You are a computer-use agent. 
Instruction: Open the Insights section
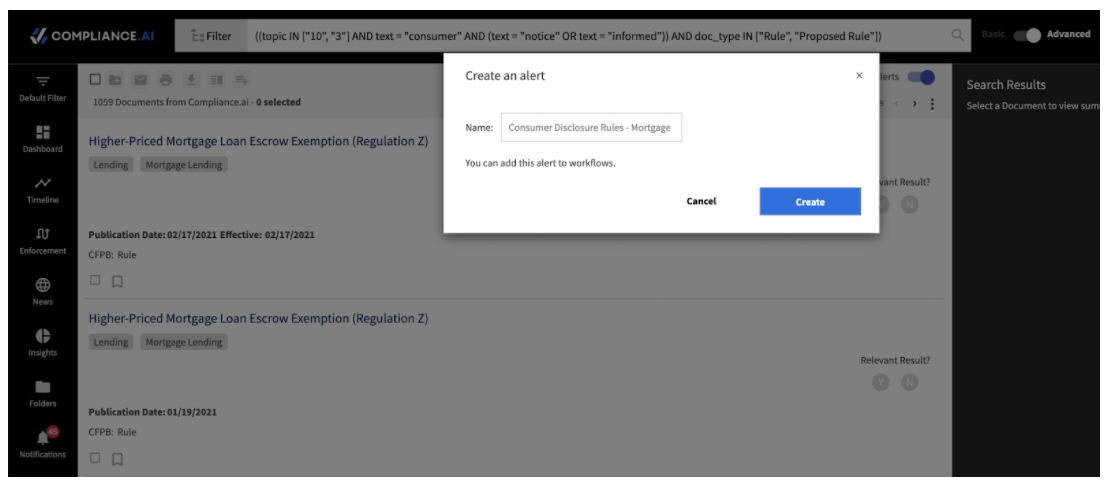[x=42, y=343]
